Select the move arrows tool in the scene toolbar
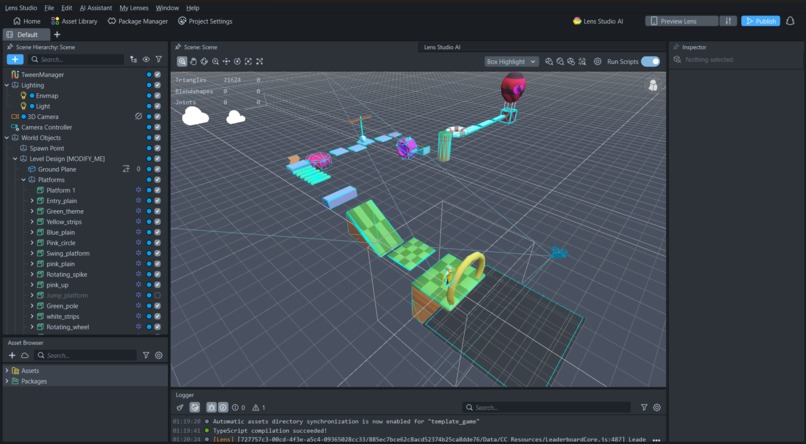 coord(226,62)
